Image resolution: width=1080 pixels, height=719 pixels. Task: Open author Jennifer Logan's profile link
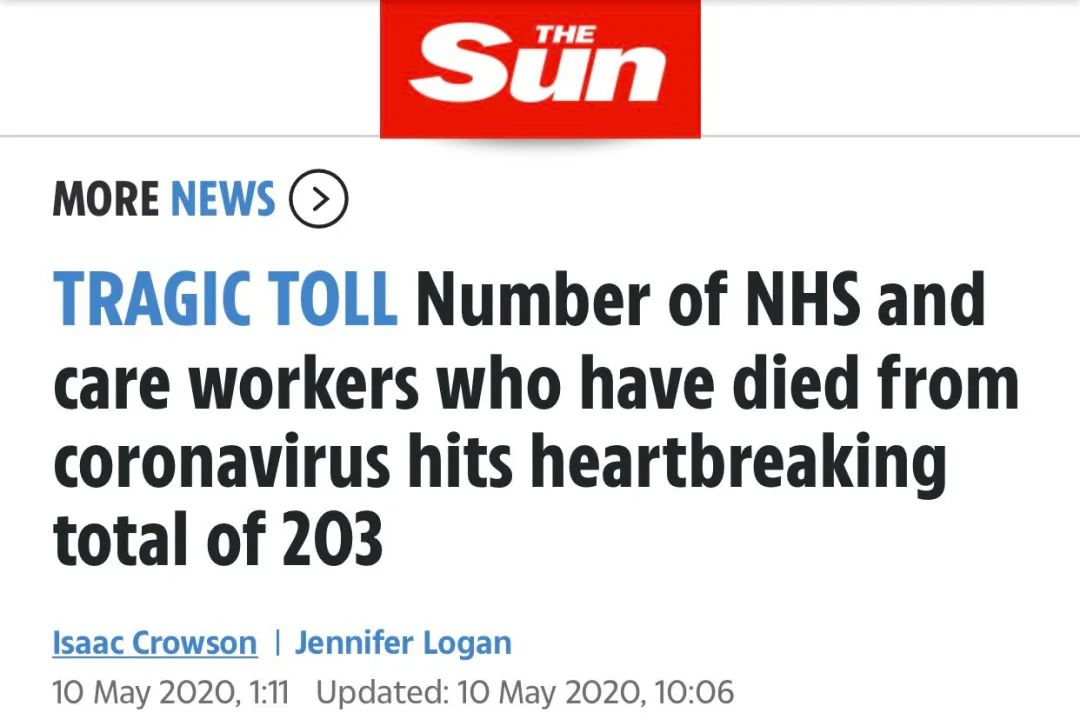click(403, 642)
